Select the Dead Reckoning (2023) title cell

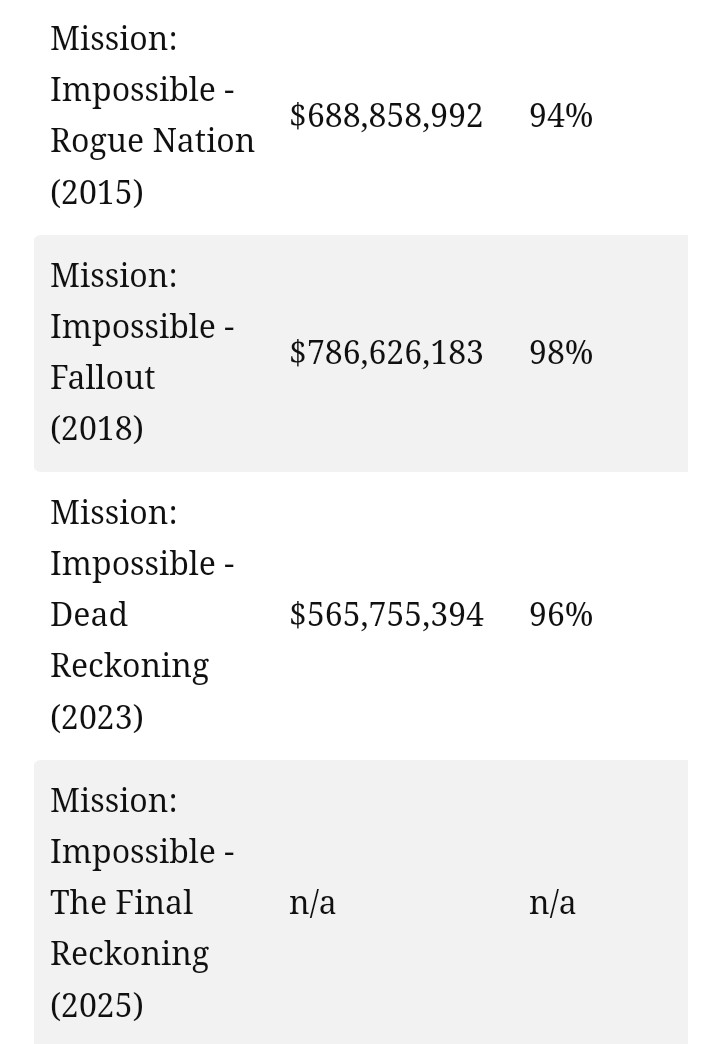pyautogui.click(x=143, y=615)
